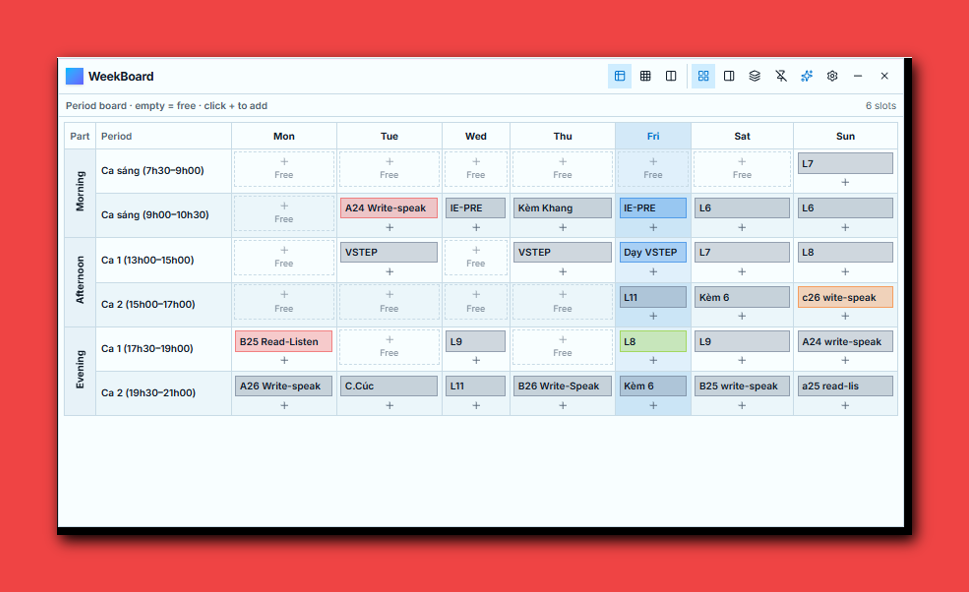The image size is (969, 592).
Task: Click the Sun column header
Action: (845, 136)
